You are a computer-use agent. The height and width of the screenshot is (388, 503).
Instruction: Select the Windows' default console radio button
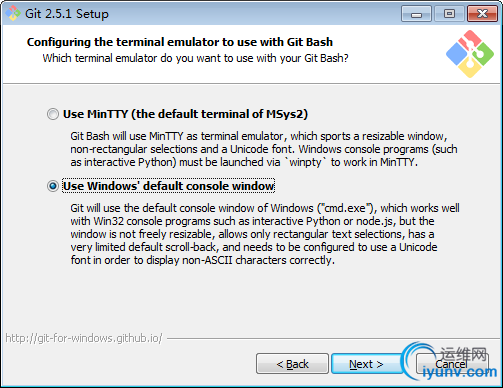tap(53, 186)
